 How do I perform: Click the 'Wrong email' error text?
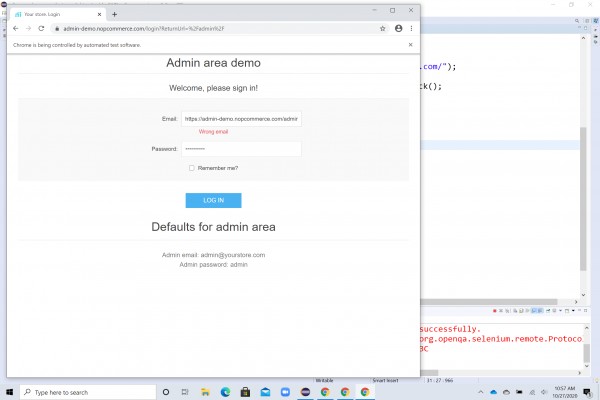(213, 132)
